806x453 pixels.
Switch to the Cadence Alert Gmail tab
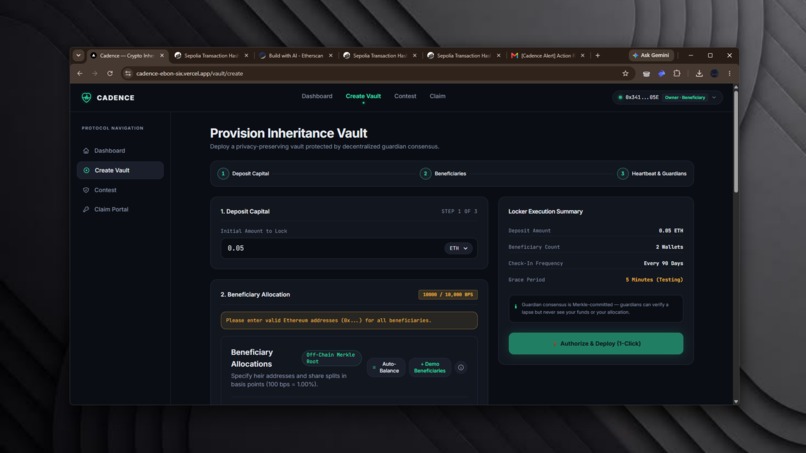[547, 56]
